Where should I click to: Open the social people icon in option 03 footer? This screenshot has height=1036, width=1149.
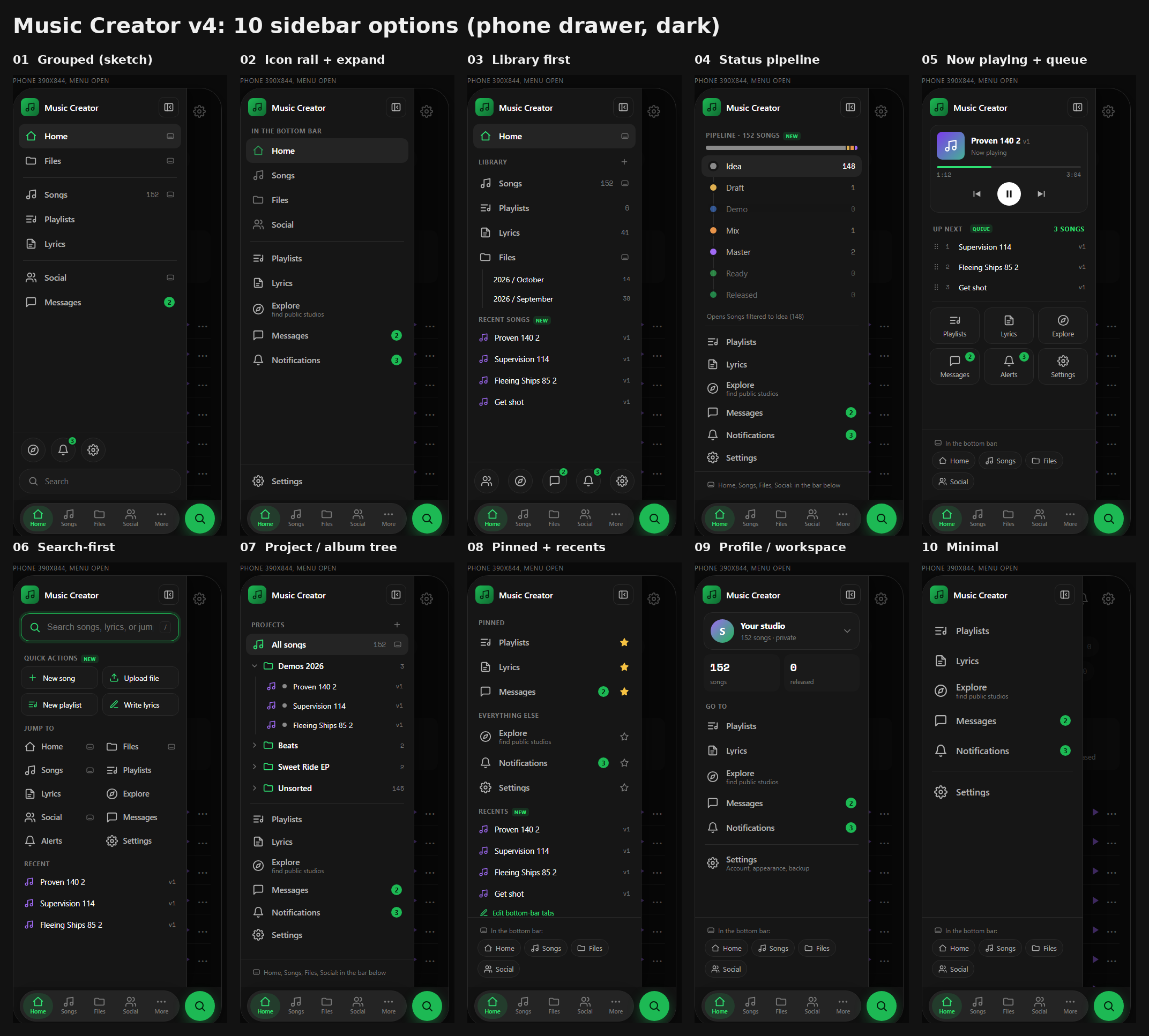(x=487, y=481)
